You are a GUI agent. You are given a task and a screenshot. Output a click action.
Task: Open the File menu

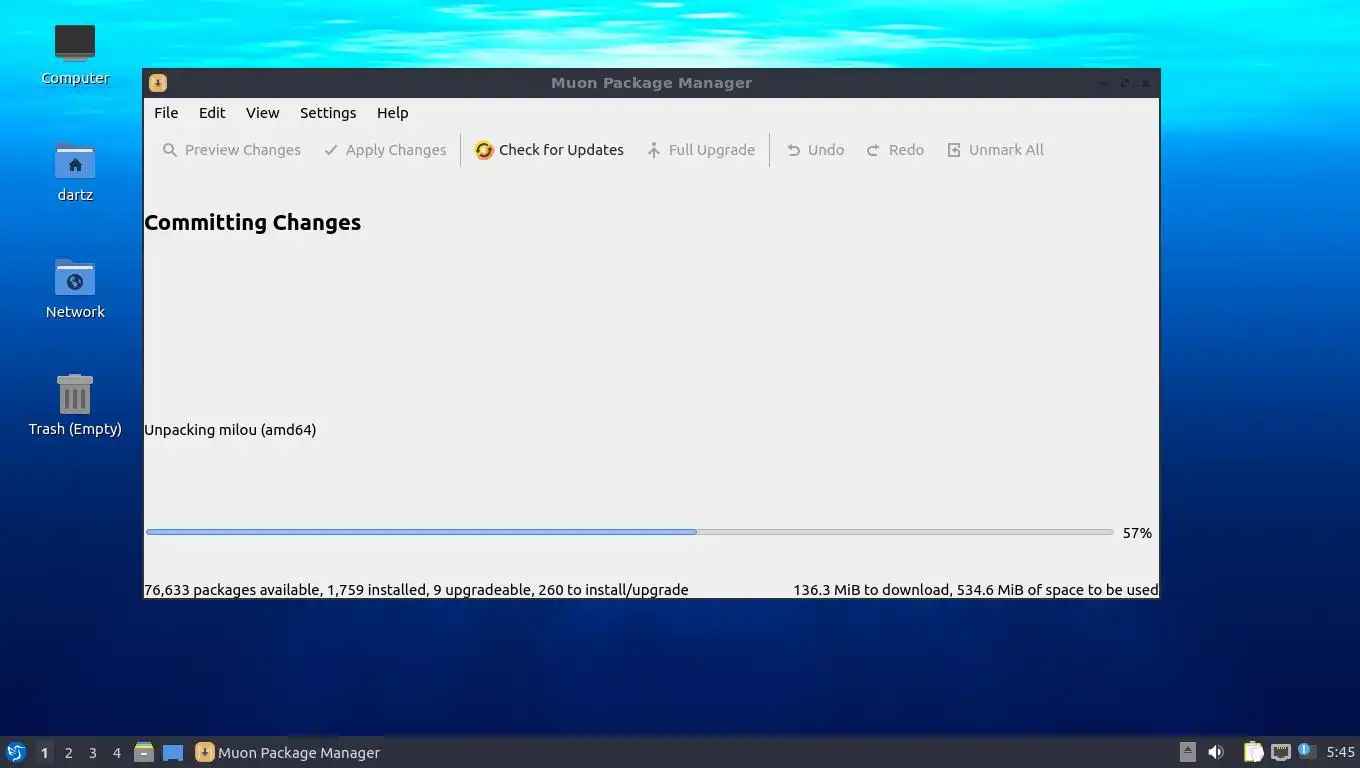pyautogui.click(x=166, y=113)
